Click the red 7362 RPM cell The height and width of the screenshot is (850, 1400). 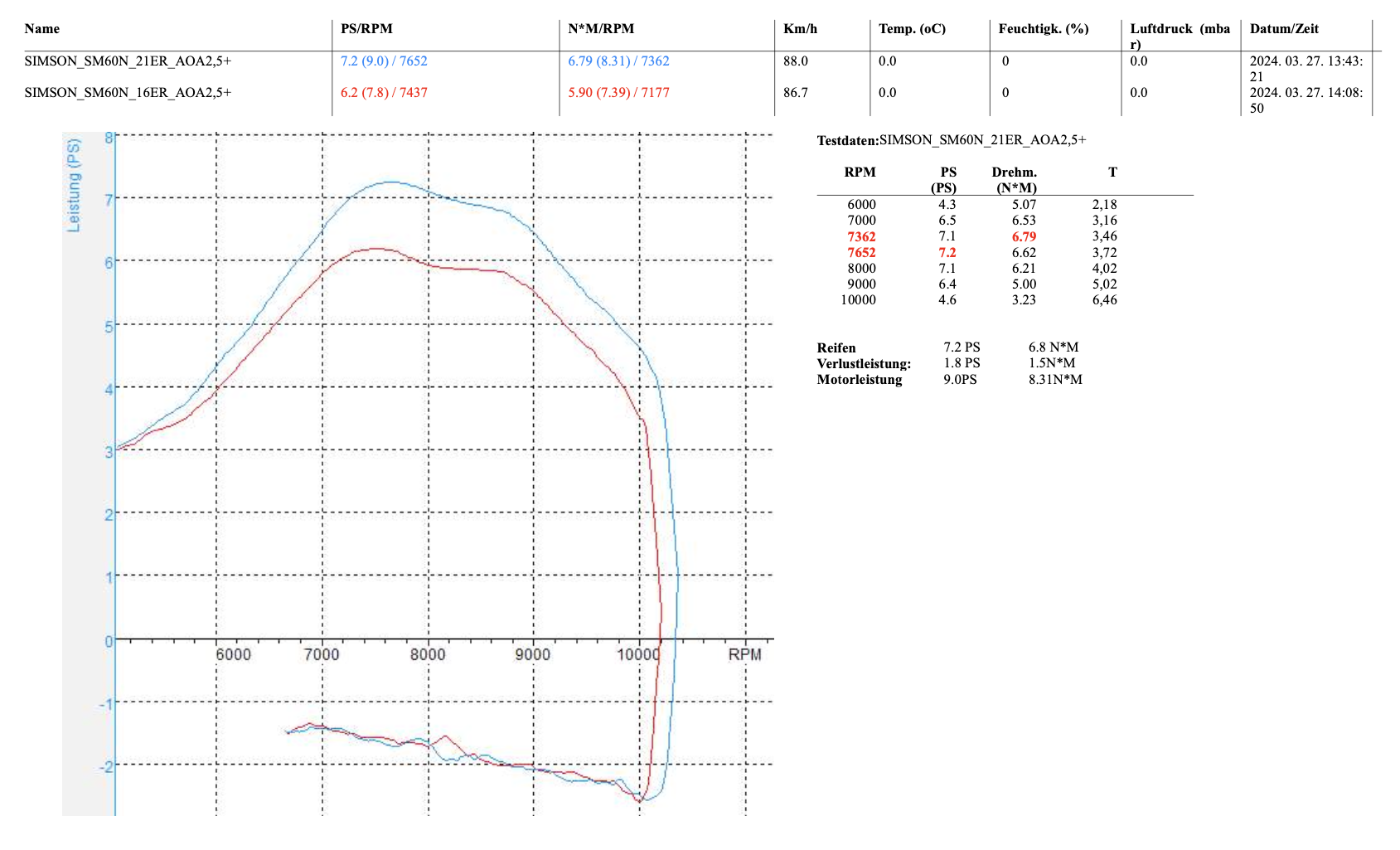pyautogui.click(x=861, y=237)
